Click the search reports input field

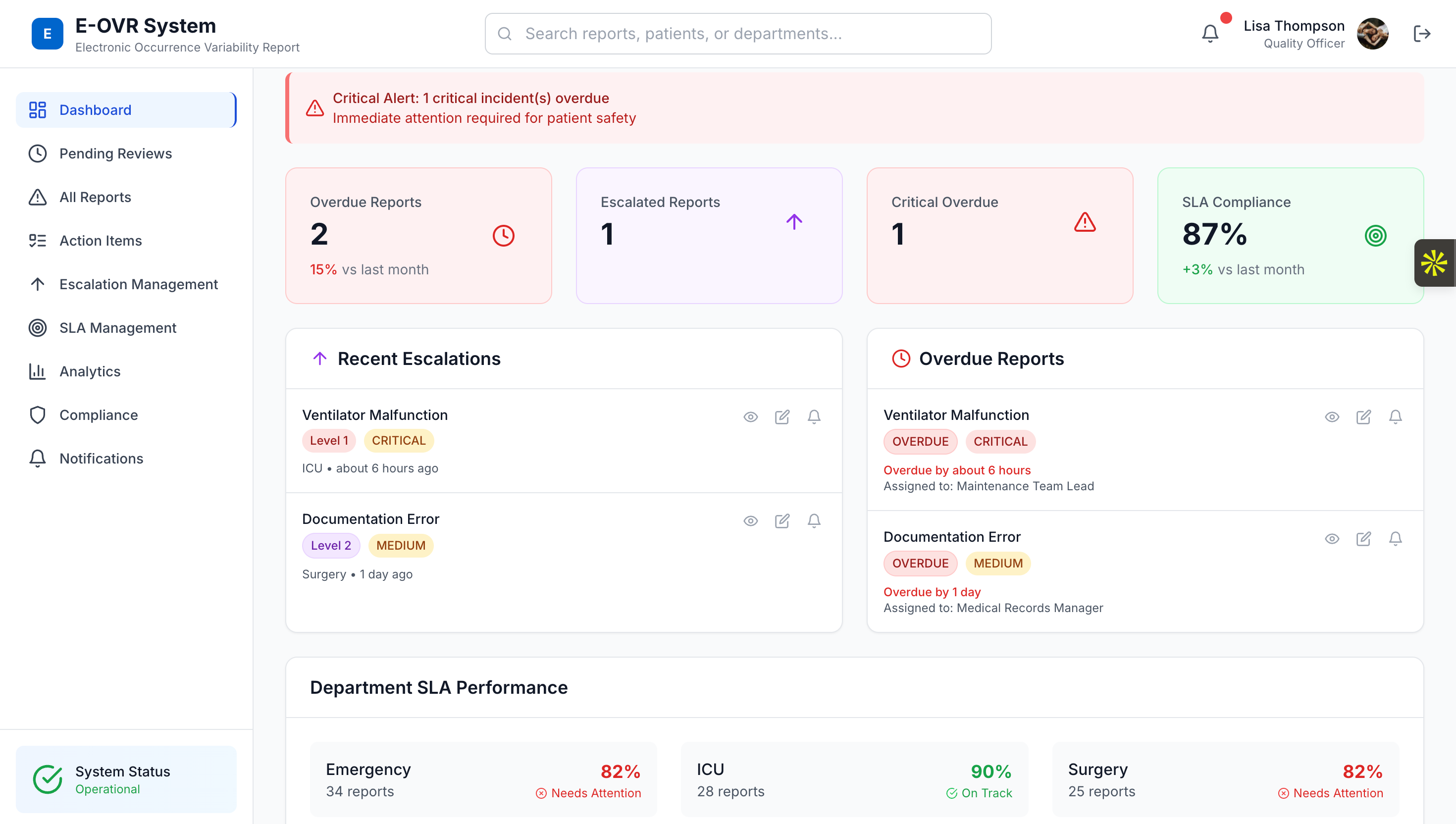click(x=738, y=34)
